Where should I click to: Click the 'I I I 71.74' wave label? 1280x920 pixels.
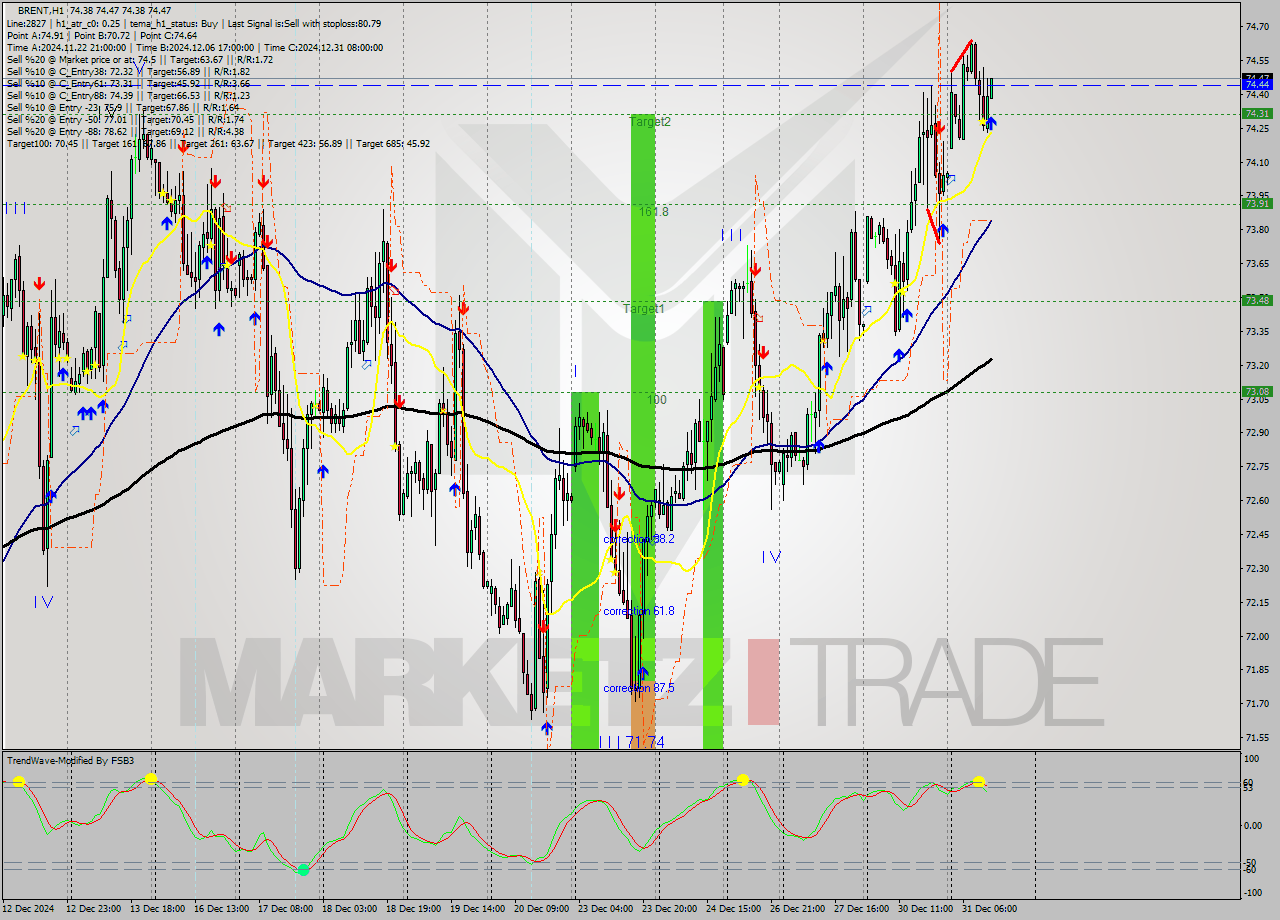click(631, 742)
